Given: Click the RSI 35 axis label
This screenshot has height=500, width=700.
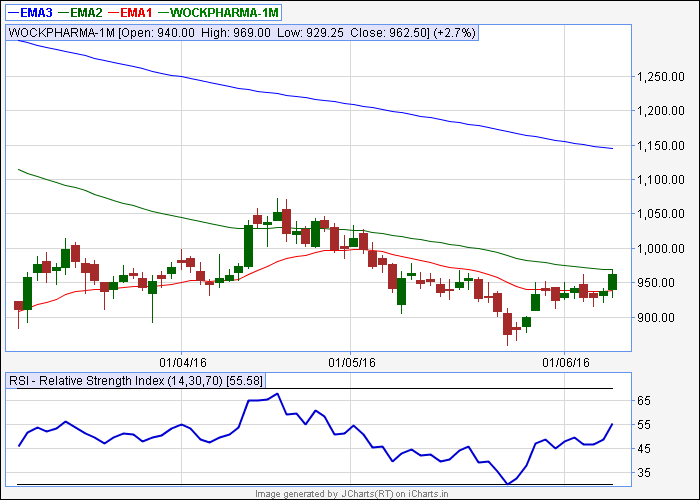Looking at the screenshot, I should tap(643, 473).
